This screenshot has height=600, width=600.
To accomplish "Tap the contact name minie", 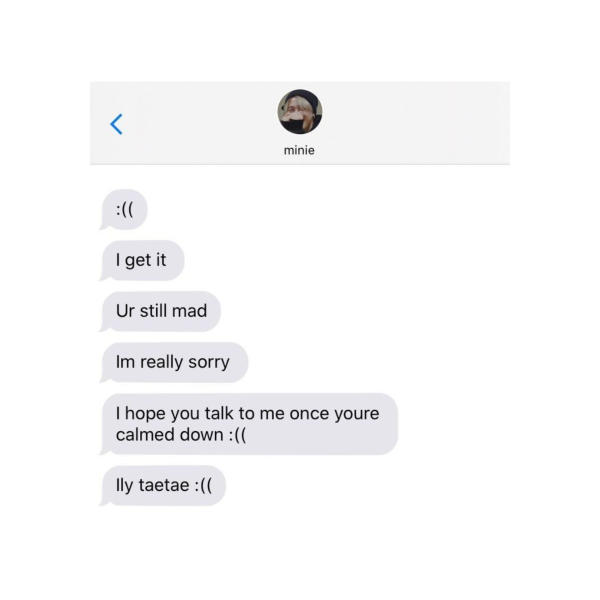I will [299, 150].
